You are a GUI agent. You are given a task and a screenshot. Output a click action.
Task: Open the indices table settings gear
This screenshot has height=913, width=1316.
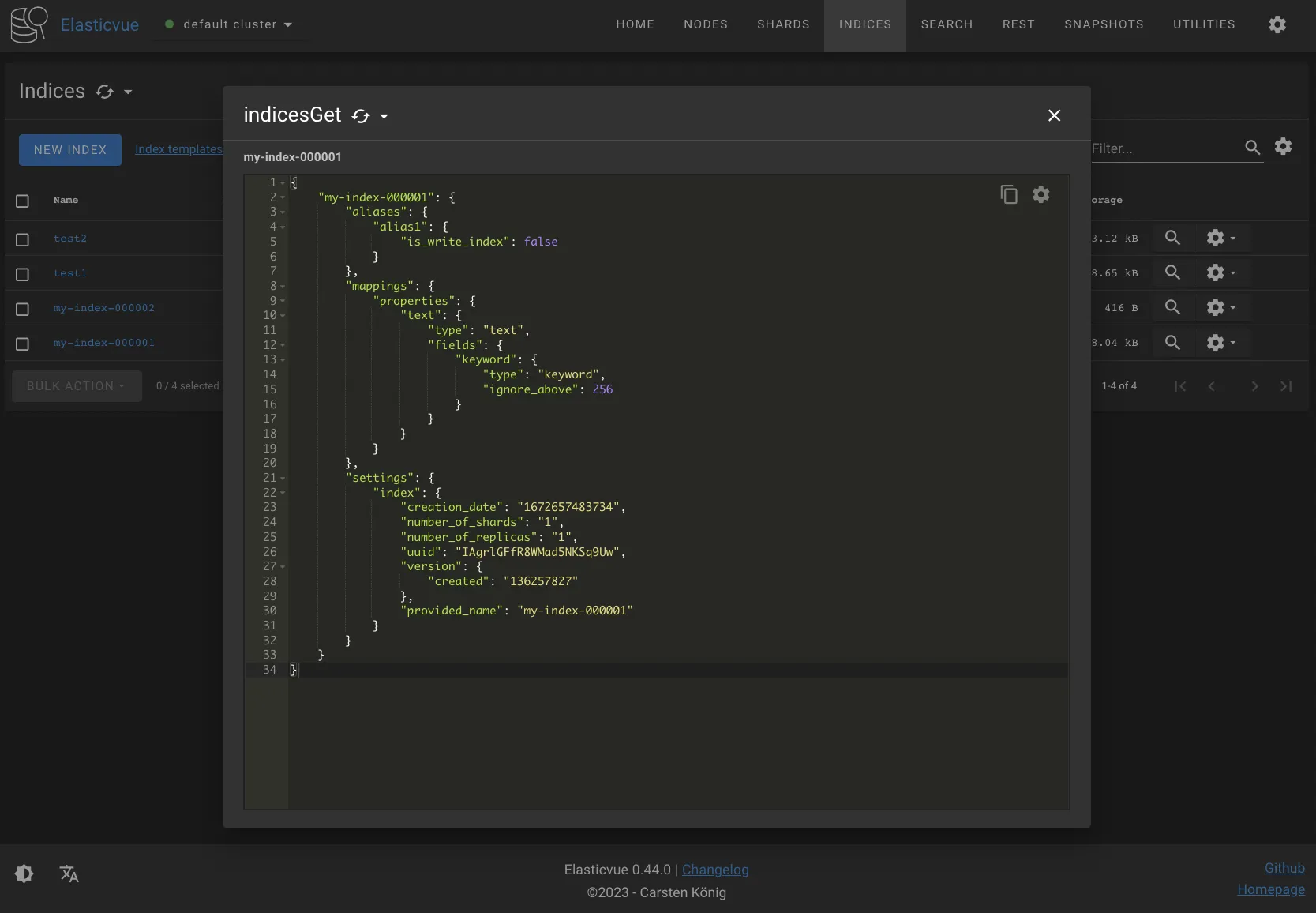(x=1284, y=146)
